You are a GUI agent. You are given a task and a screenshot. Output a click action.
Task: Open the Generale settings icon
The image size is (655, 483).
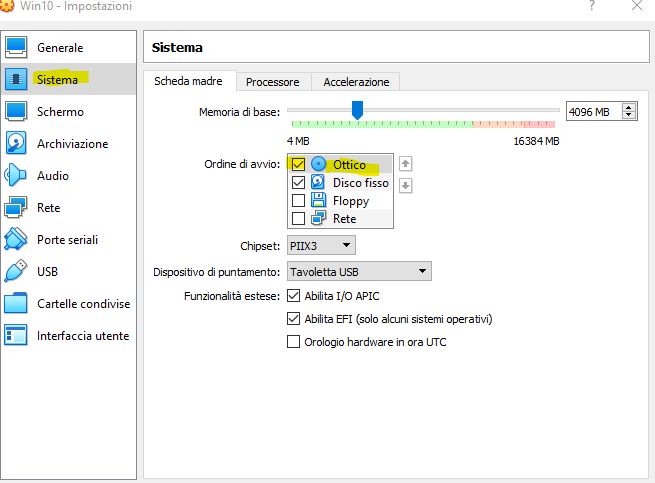[x=16, y=47]
